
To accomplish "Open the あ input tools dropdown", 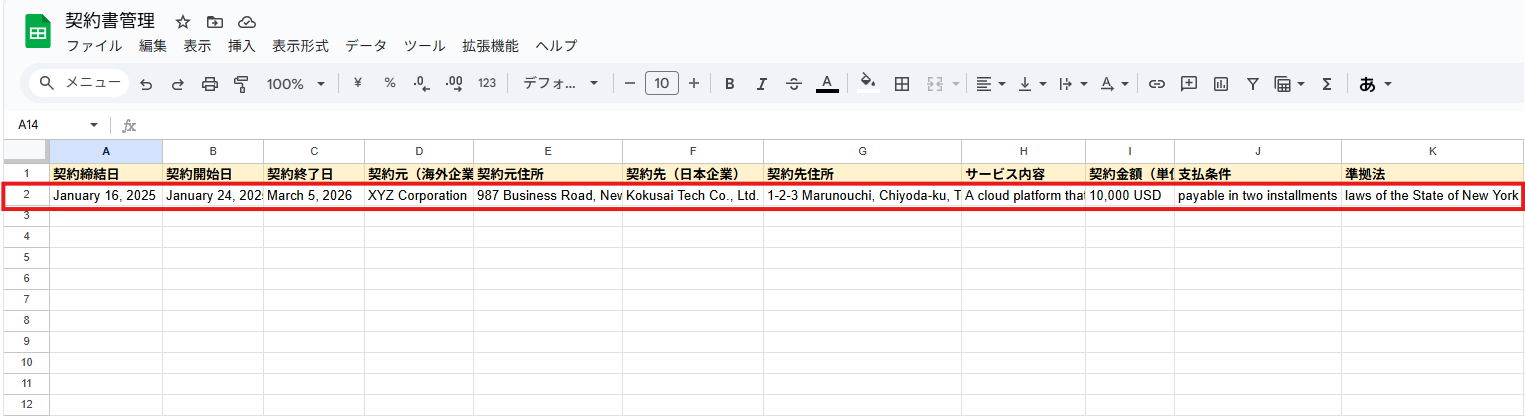I will coord(1376,84).
